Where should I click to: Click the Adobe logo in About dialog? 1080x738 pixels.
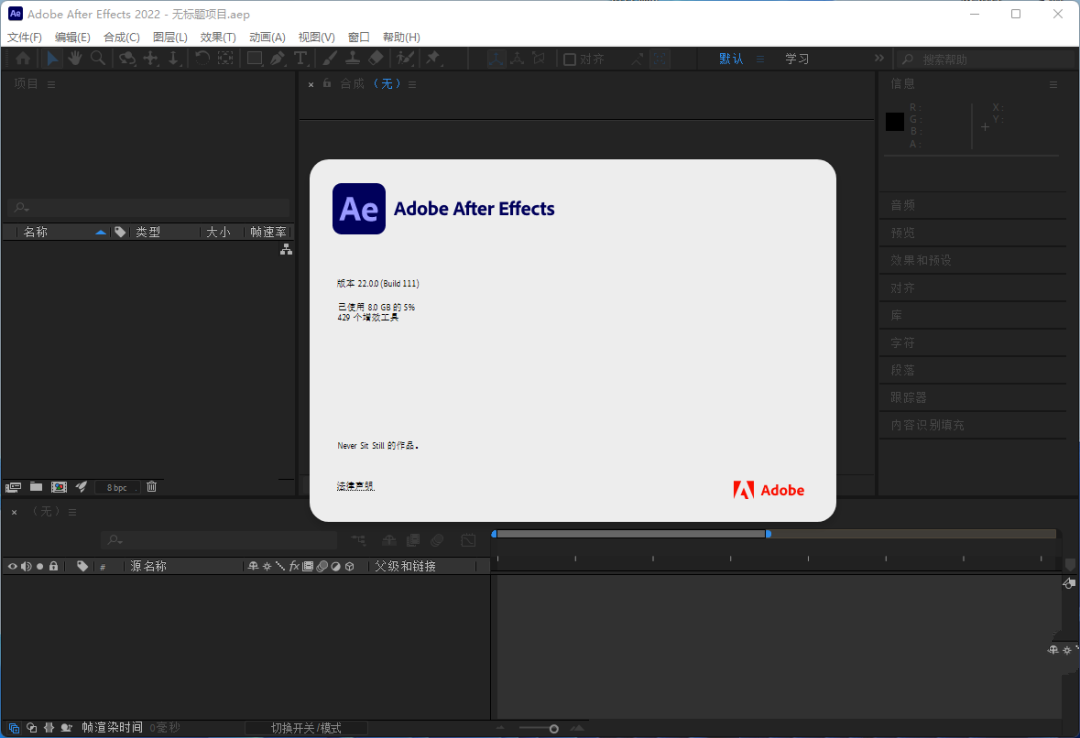(x=769, y=490)
